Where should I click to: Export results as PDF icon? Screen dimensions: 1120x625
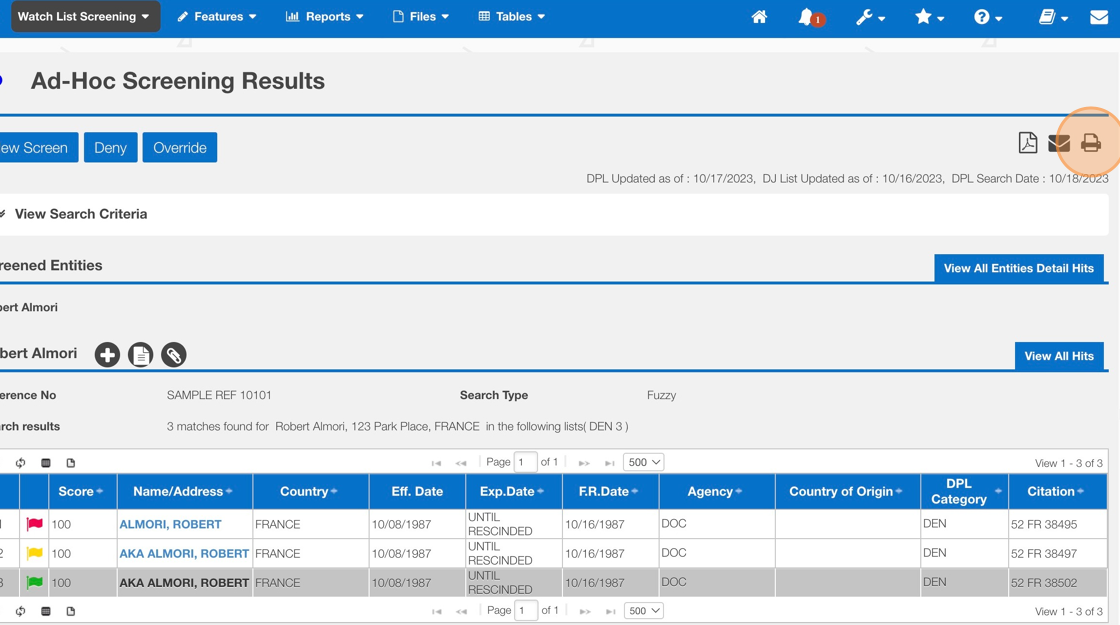click(1027, 143)
